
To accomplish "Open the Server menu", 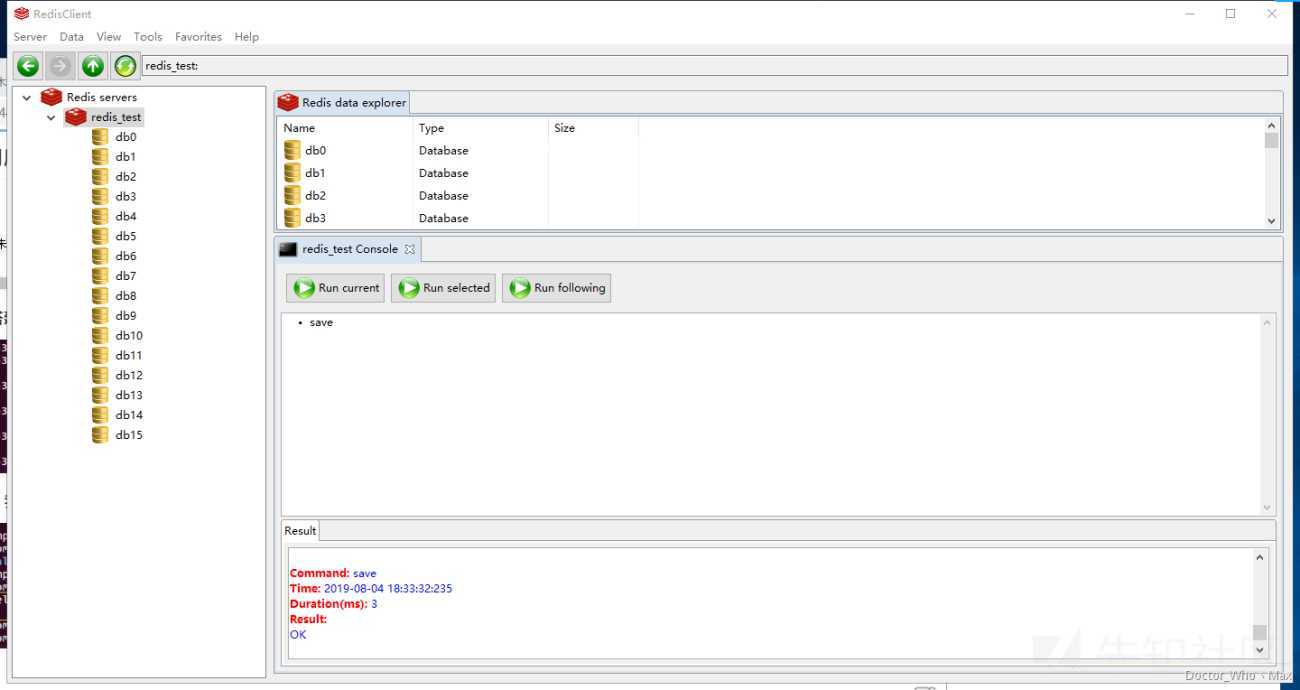I will [x=30, y=37].
